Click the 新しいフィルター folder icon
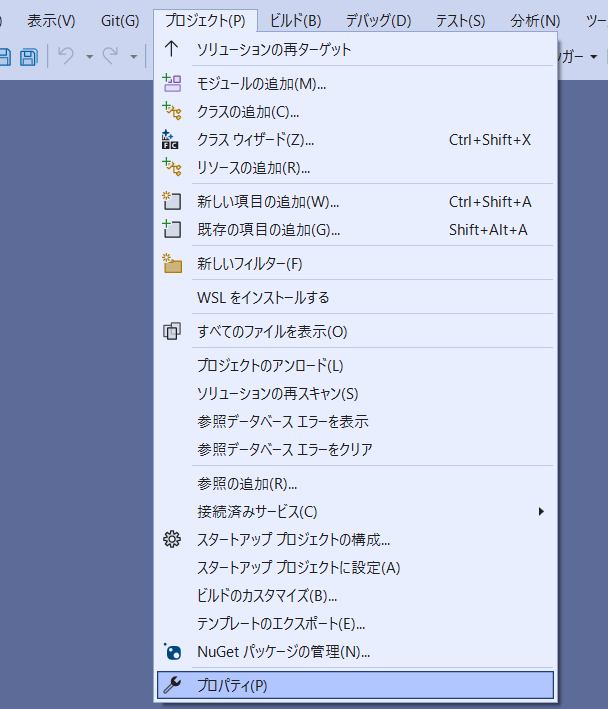 click(x=172, y=264)
